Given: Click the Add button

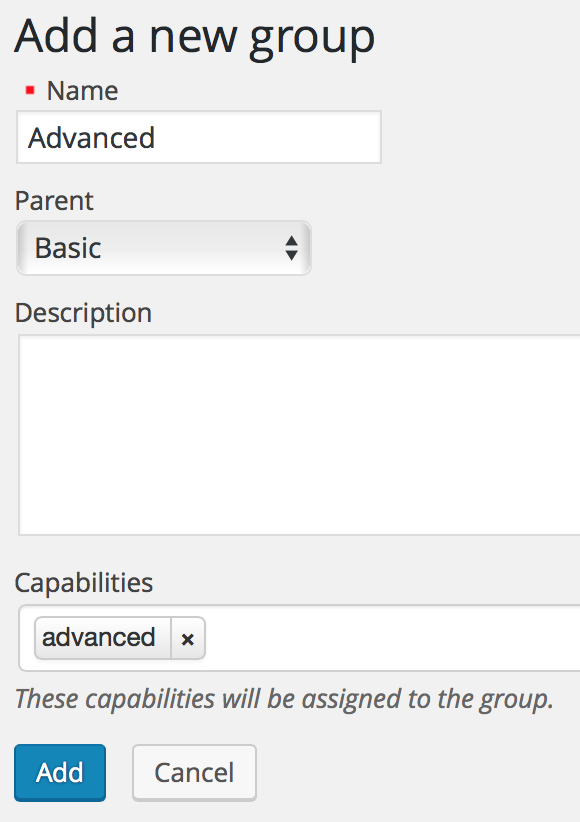Looking at the screenshot, I should click(59, 772).
